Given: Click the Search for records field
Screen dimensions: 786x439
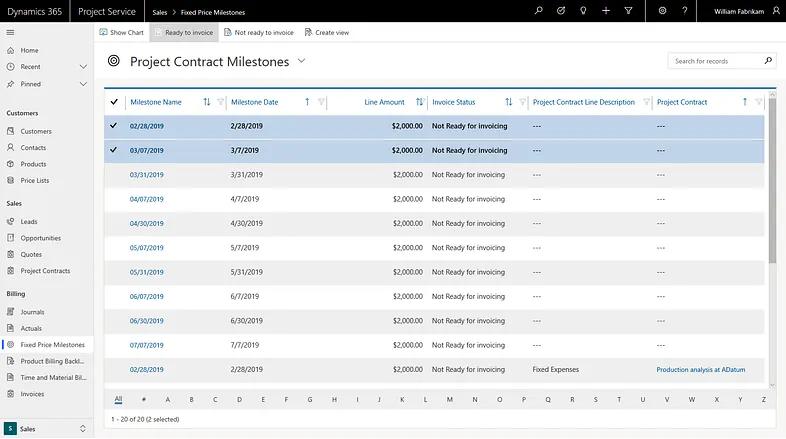Looking at the screenshot, I should (x=715, y=61).
